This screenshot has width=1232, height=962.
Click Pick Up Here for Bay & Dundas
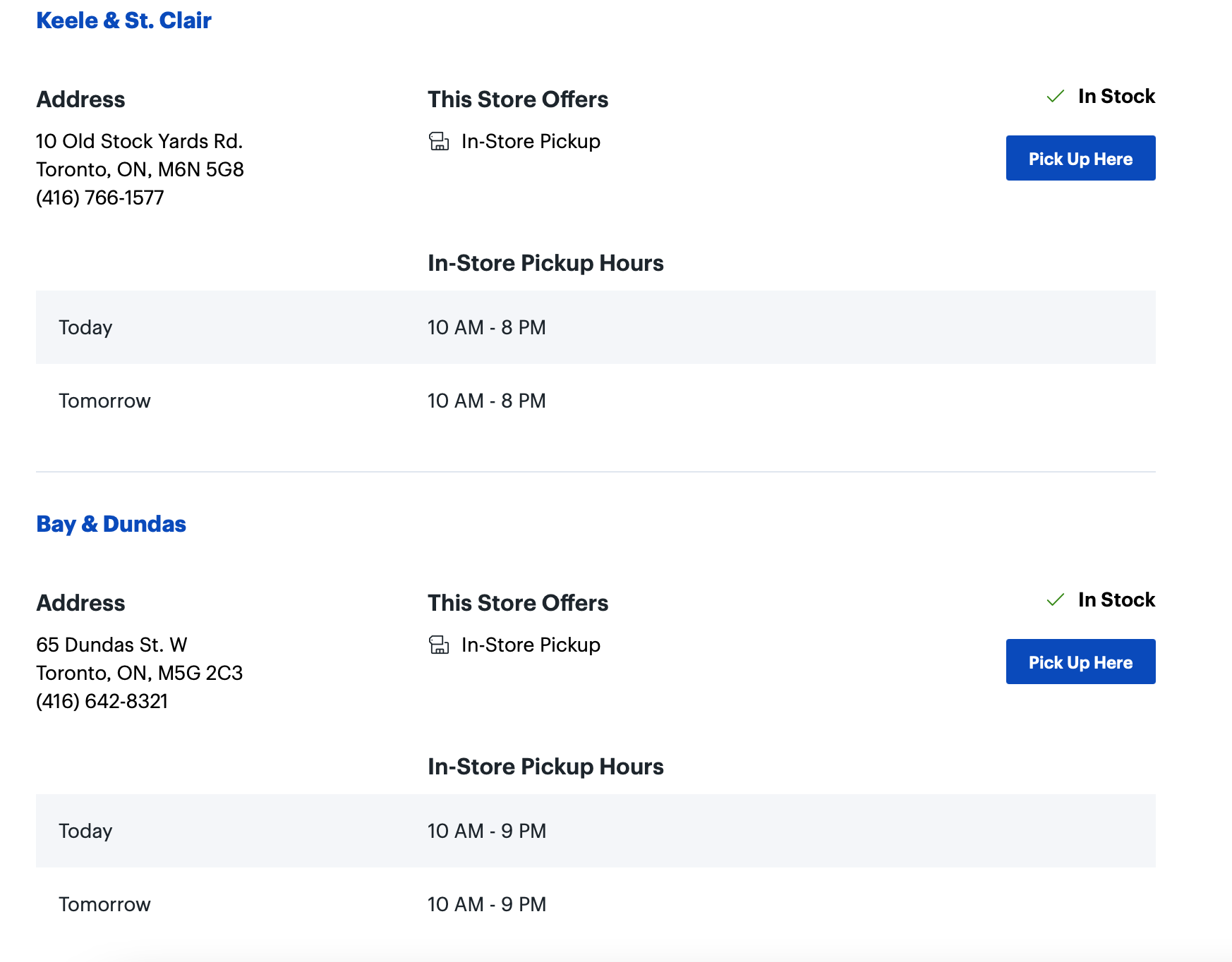coord(1080,662)
